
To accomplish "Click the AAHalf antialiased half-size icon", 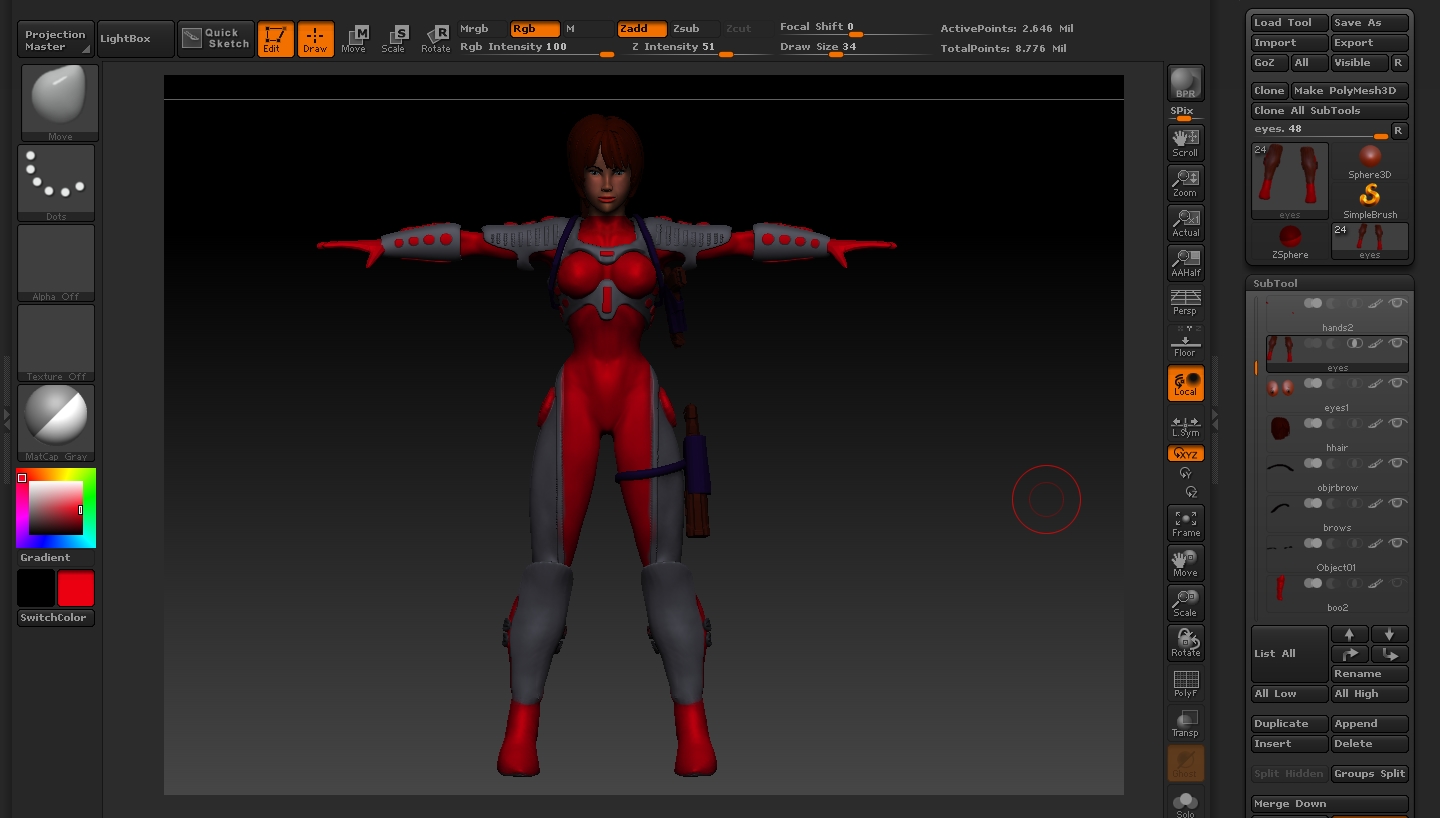I will point(1185,263).
